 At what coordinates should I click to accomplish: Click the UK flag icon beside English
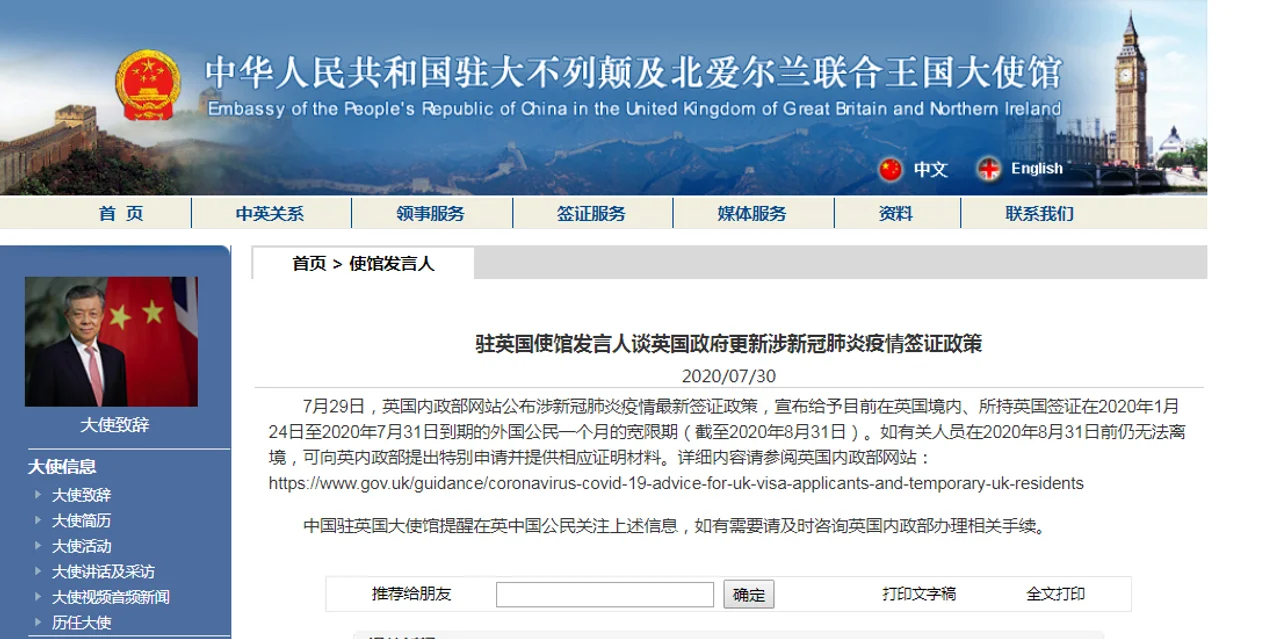pyautogui.click(x=988, y=169)
